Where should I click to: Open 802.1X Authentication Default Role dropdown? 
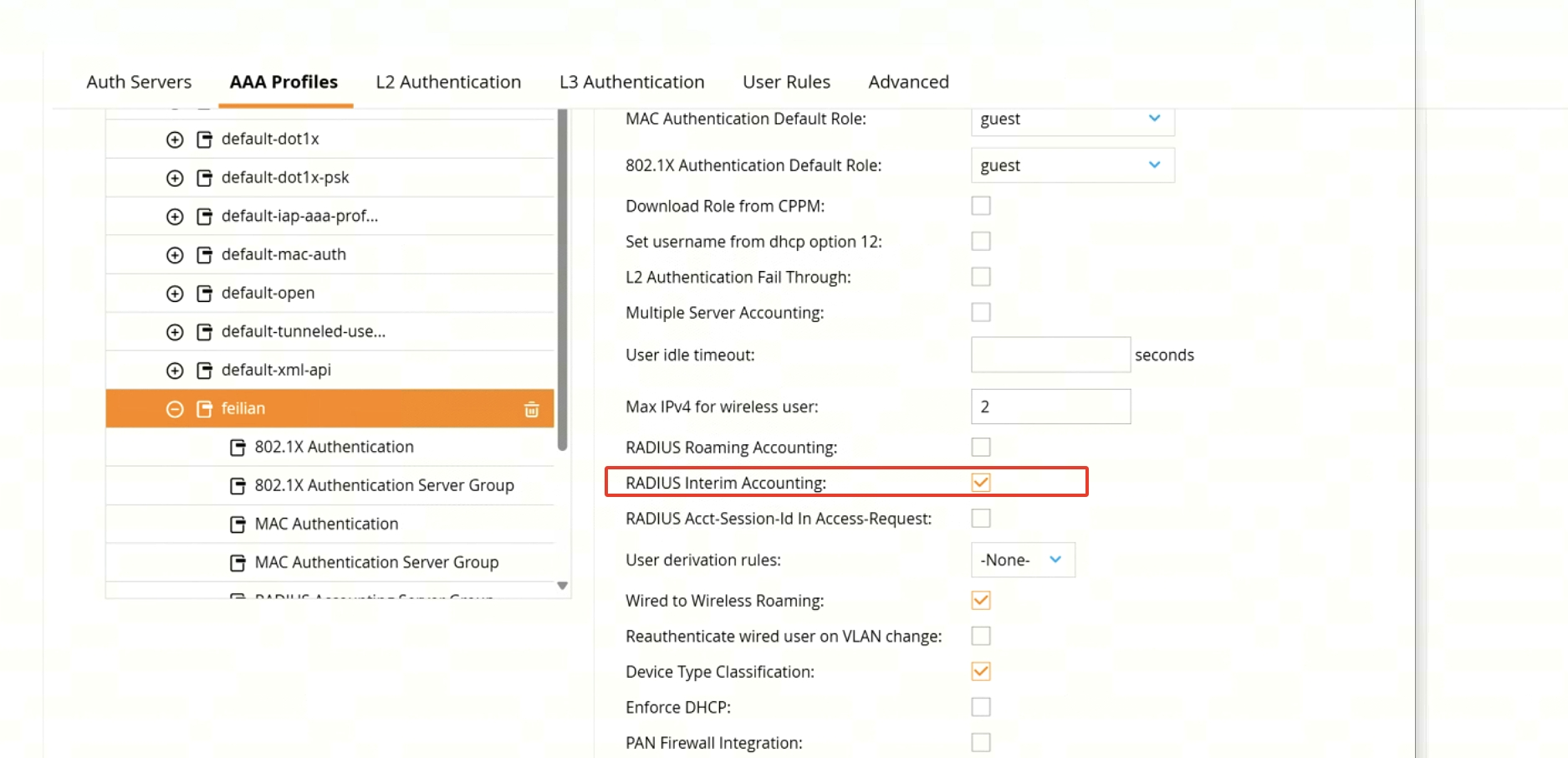point(1073,166)
